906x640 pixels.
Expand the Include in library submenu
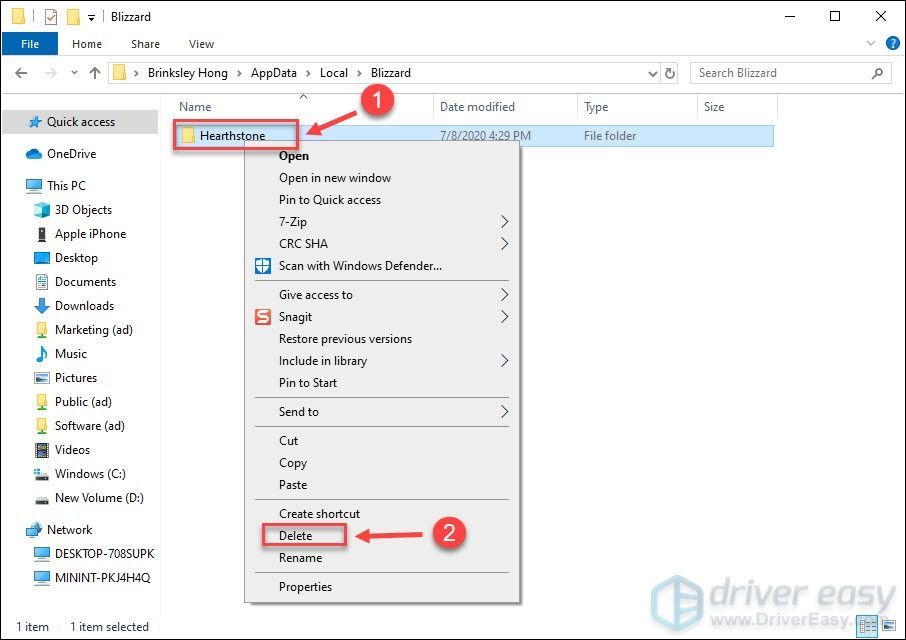click(382, 361)
